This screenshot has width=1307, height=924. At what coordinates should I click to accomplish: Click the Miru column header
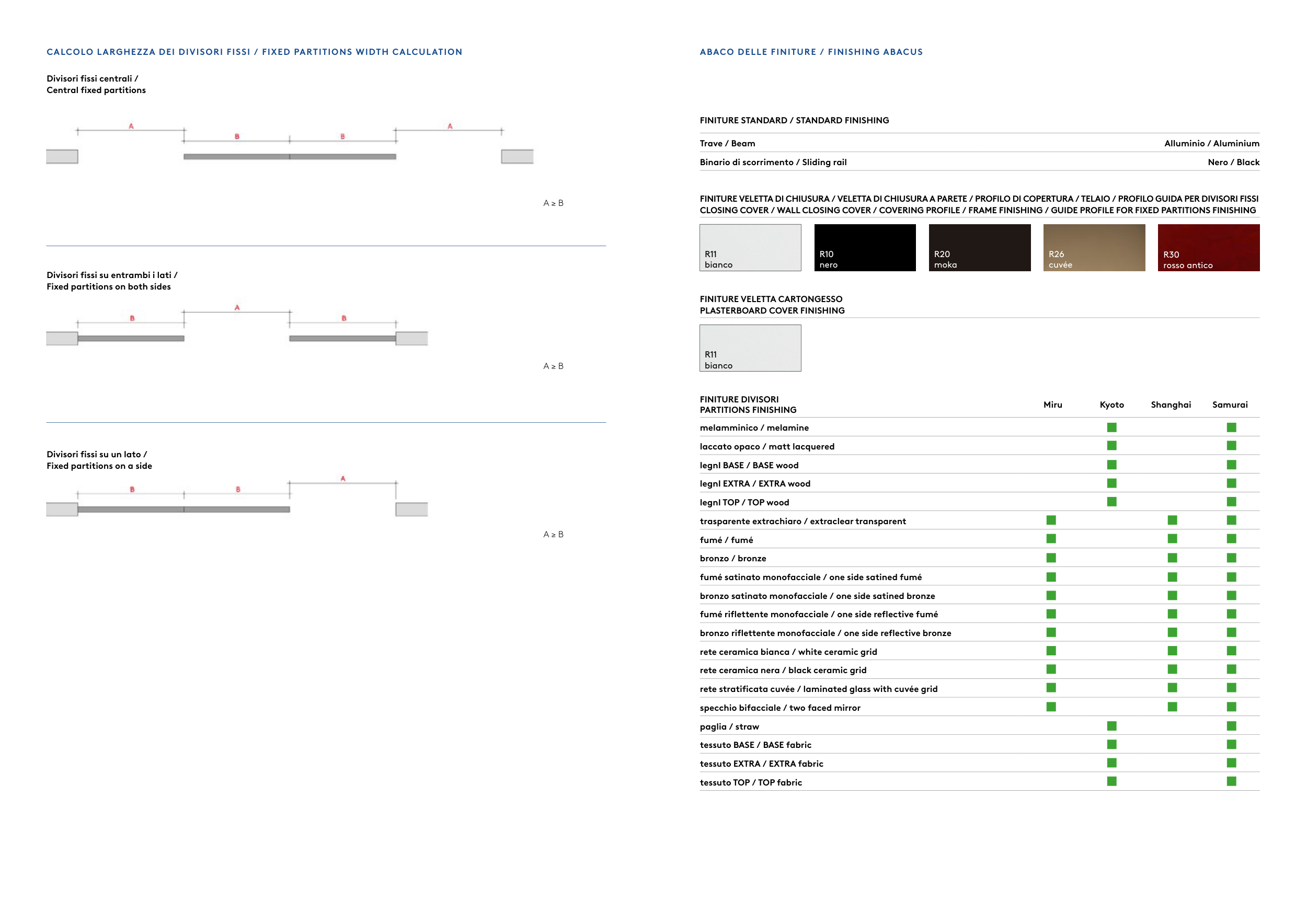(x=1052, y=405)
